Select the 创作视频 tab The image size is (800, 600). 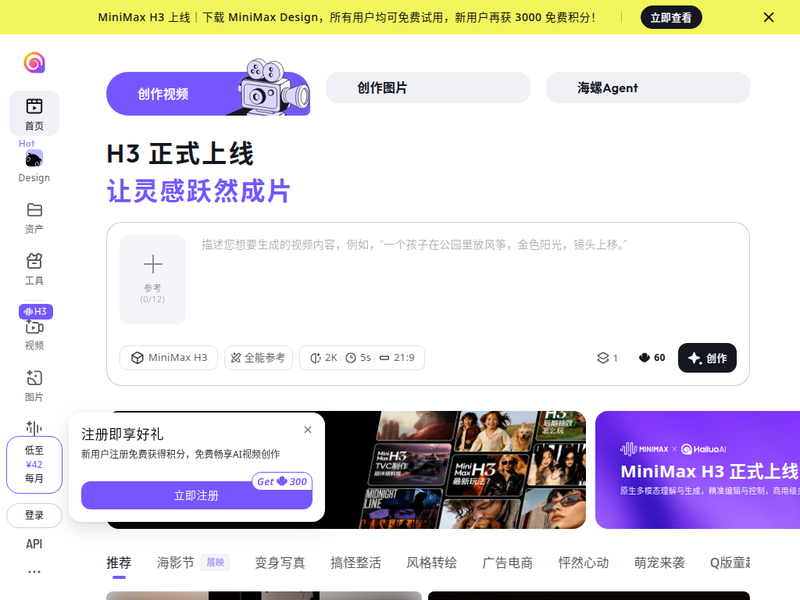tap(208, 94)
